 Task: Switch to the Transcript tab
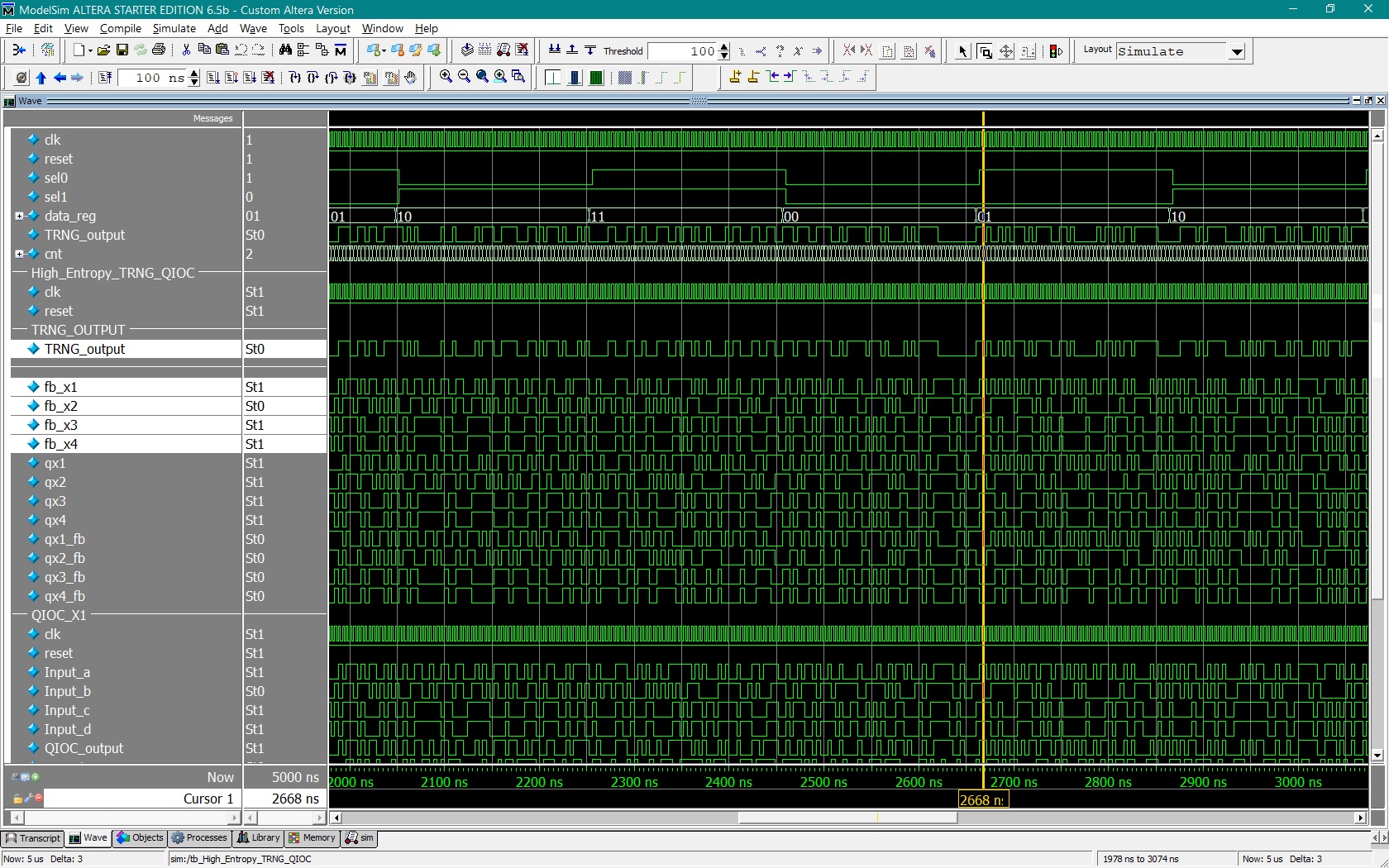[33, 837]
